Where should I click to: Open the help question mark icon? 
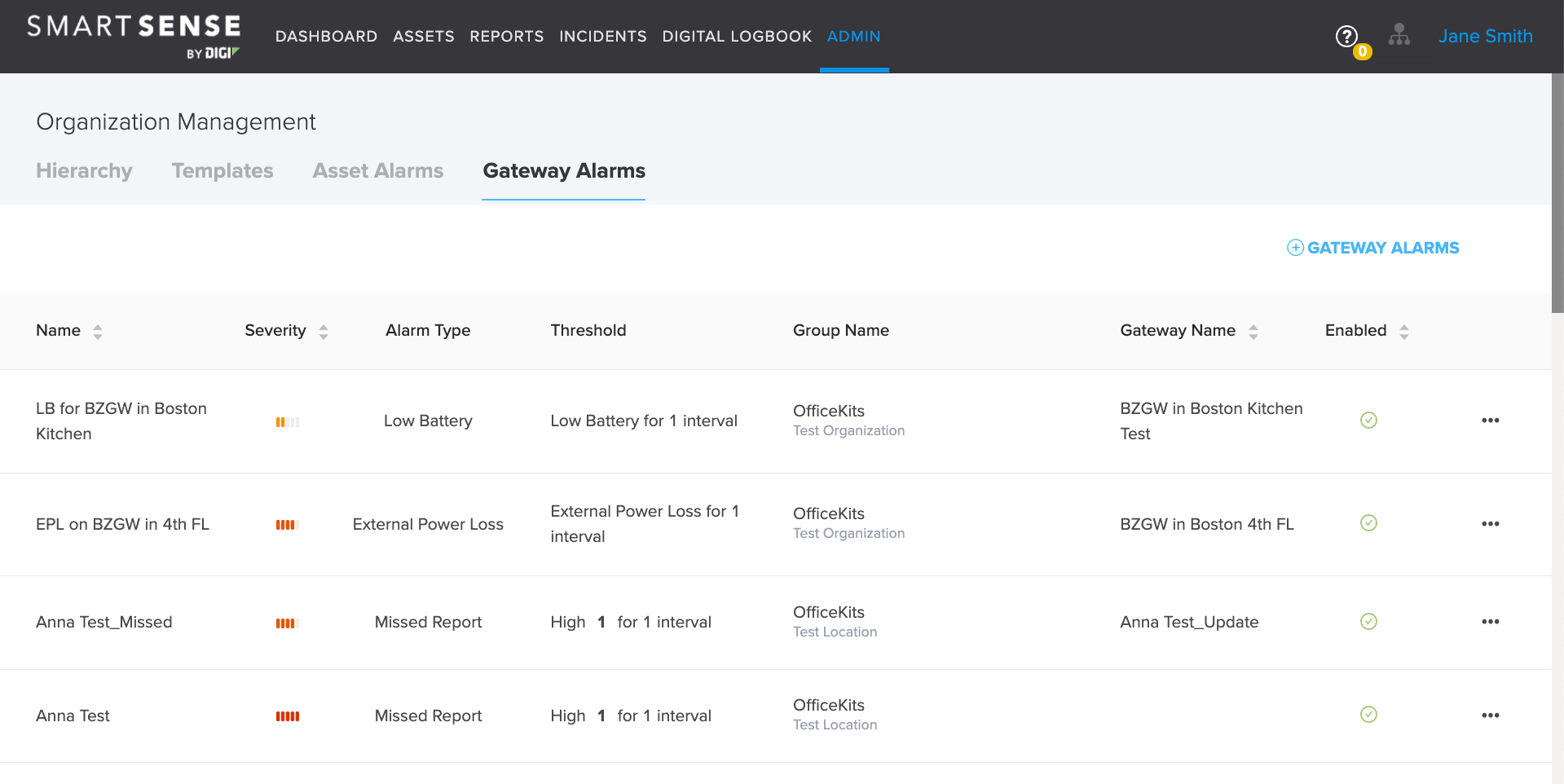click(1346, 36)
